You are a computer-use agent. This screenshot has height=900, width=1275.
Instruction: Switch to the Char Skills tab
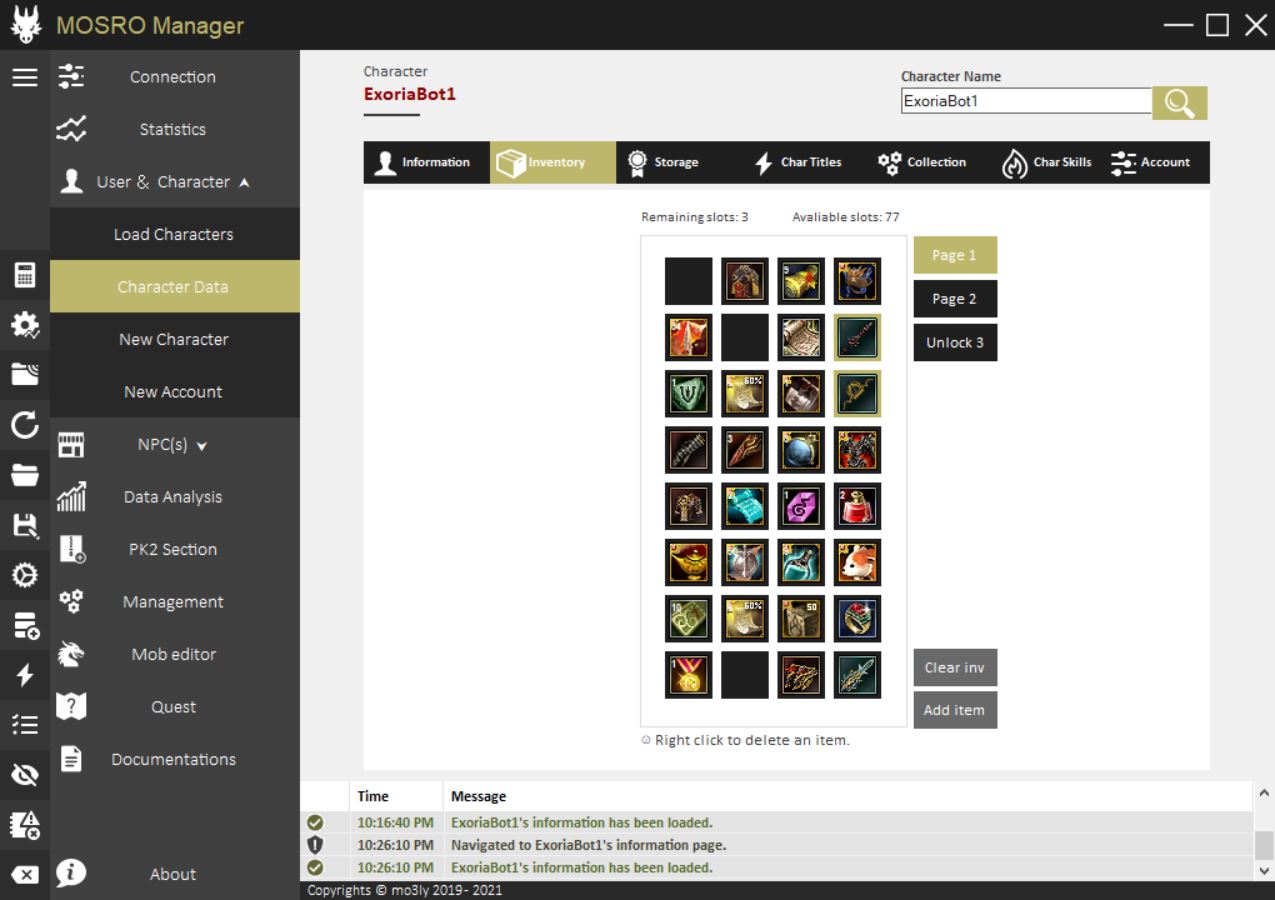pyautogui.click(x=1048, y=162)
